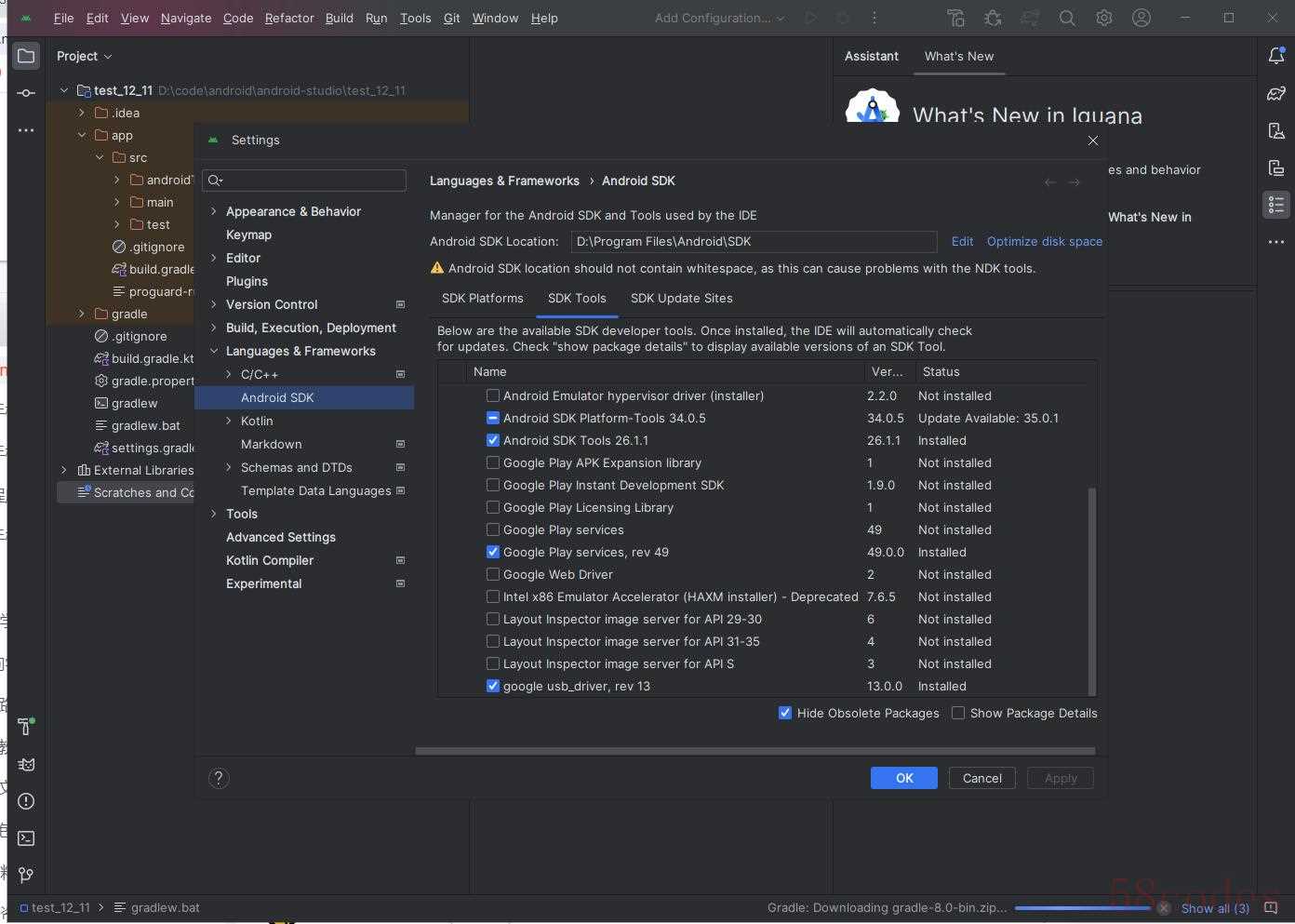The width and height of the screenshot is (1295, 924).
Task: Check Google Play APK Expansion library
Action: [493, 462]
